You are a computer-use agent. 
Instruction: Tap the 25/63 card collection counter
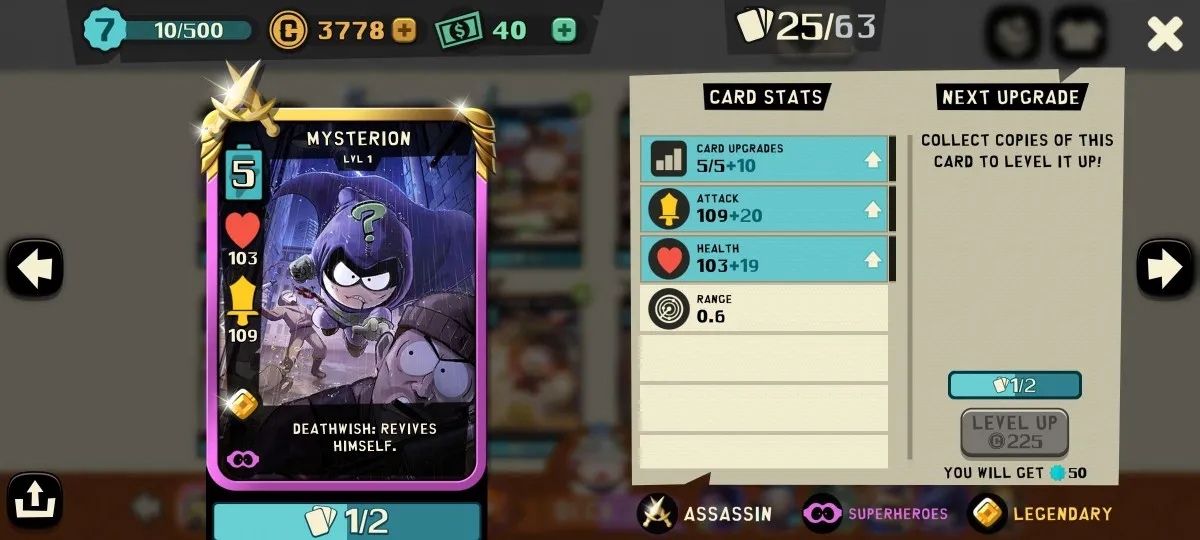(808, 26)
